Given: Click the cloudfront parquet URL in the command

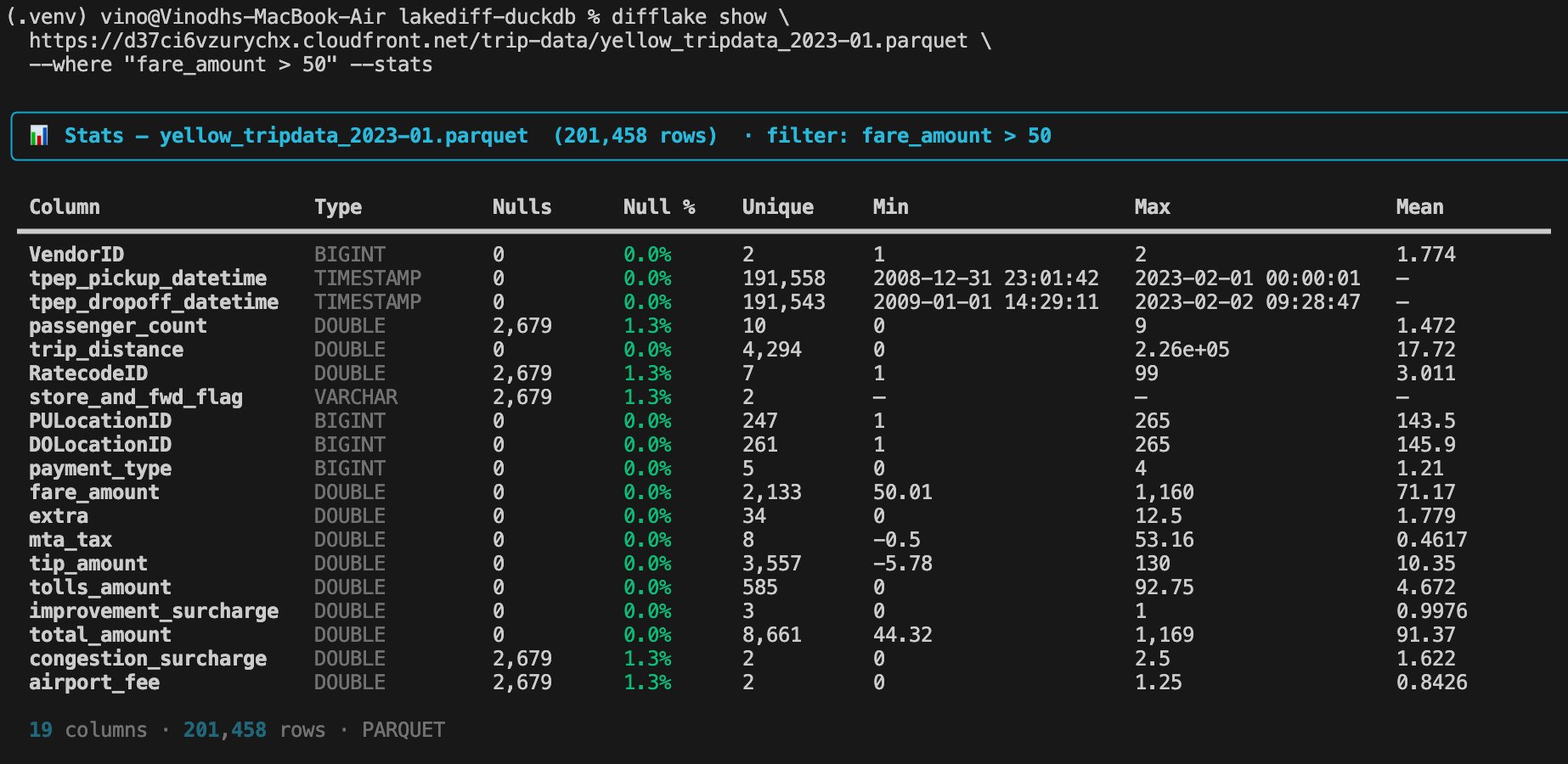Looking at the screenshot, I should pyautogui.click(x=498, y=41).
